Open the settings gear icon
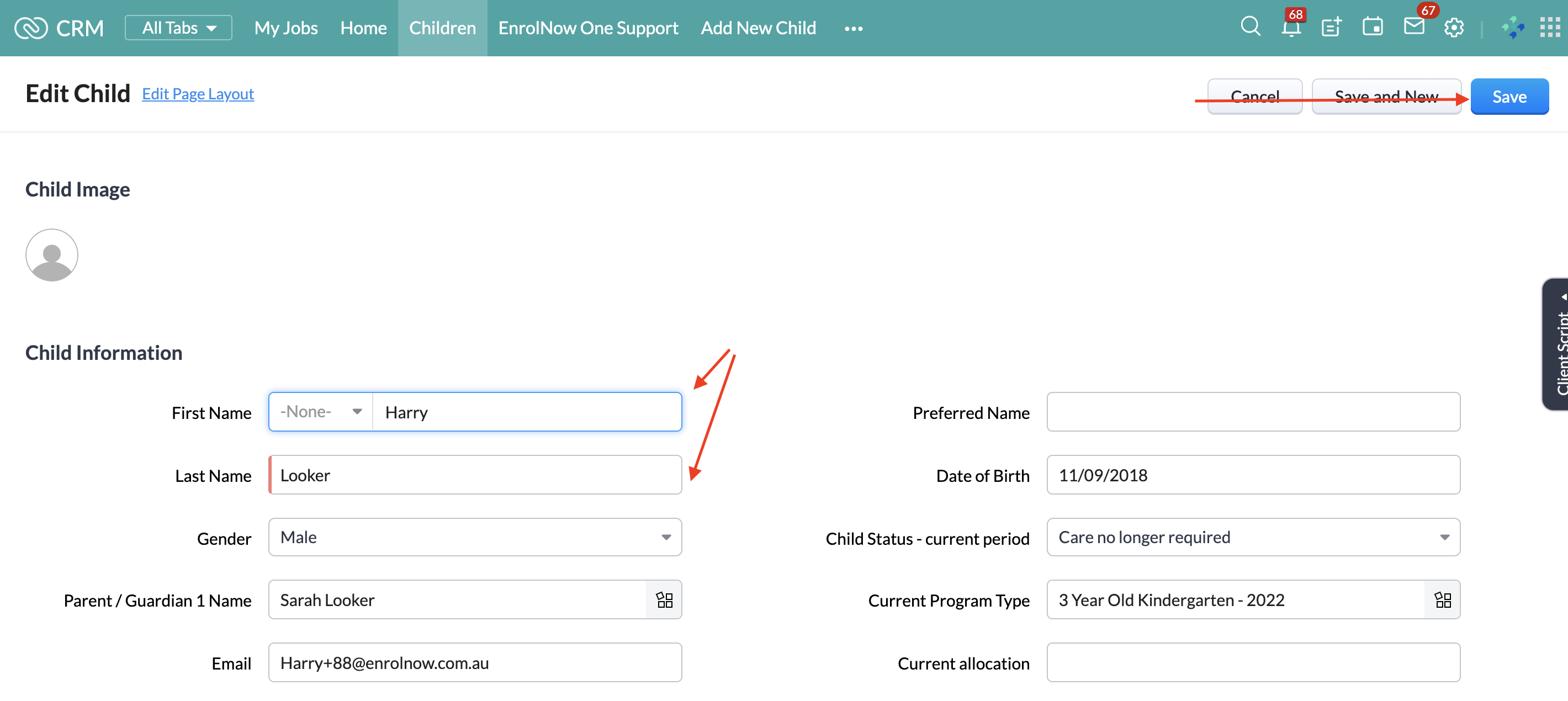Screen dimensions: 1568x701 tap(1454, 28)
